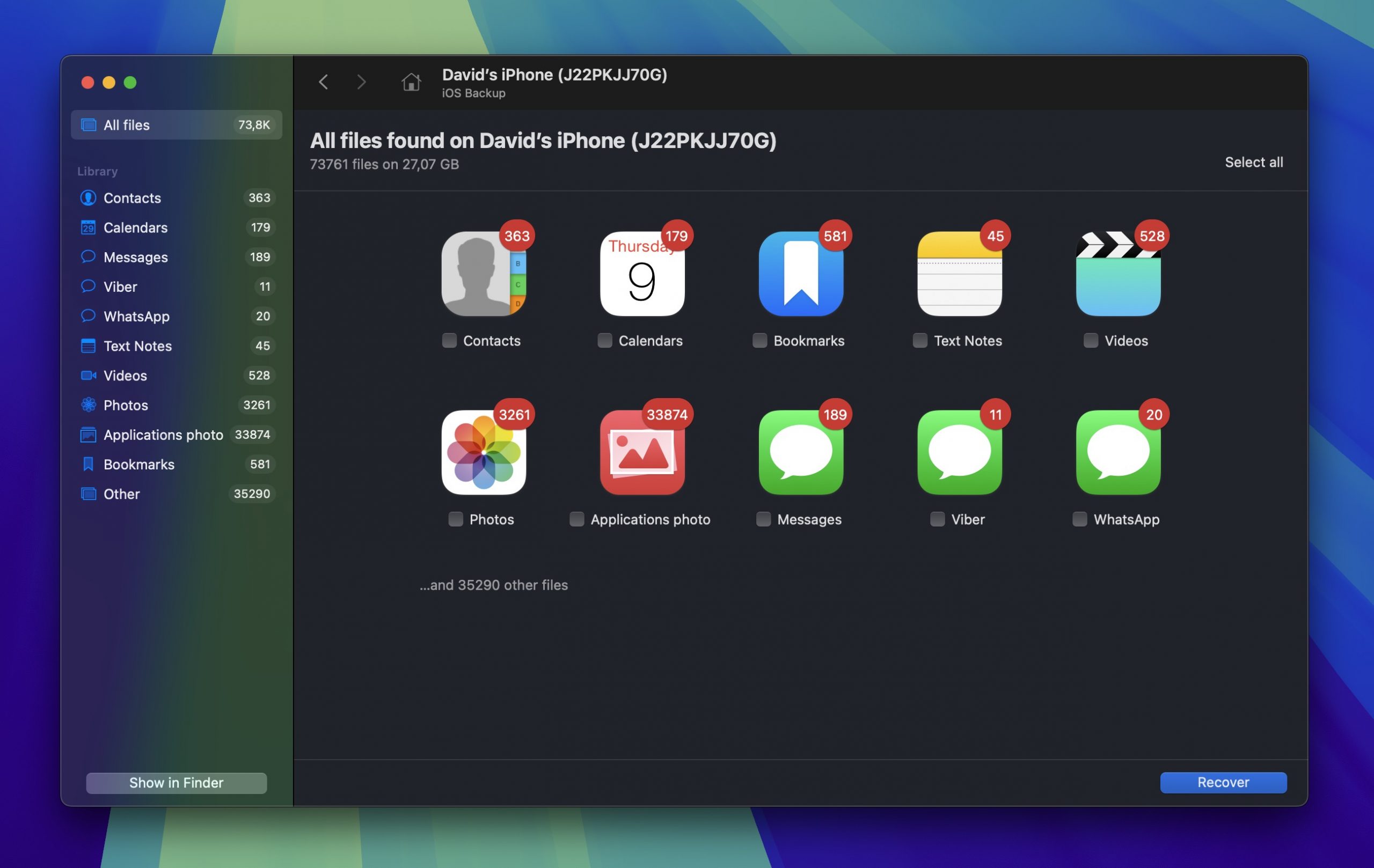Screen dimensions: 1374x868
Task: Click the 3261 badge on Photos
Action: (514, 415)
